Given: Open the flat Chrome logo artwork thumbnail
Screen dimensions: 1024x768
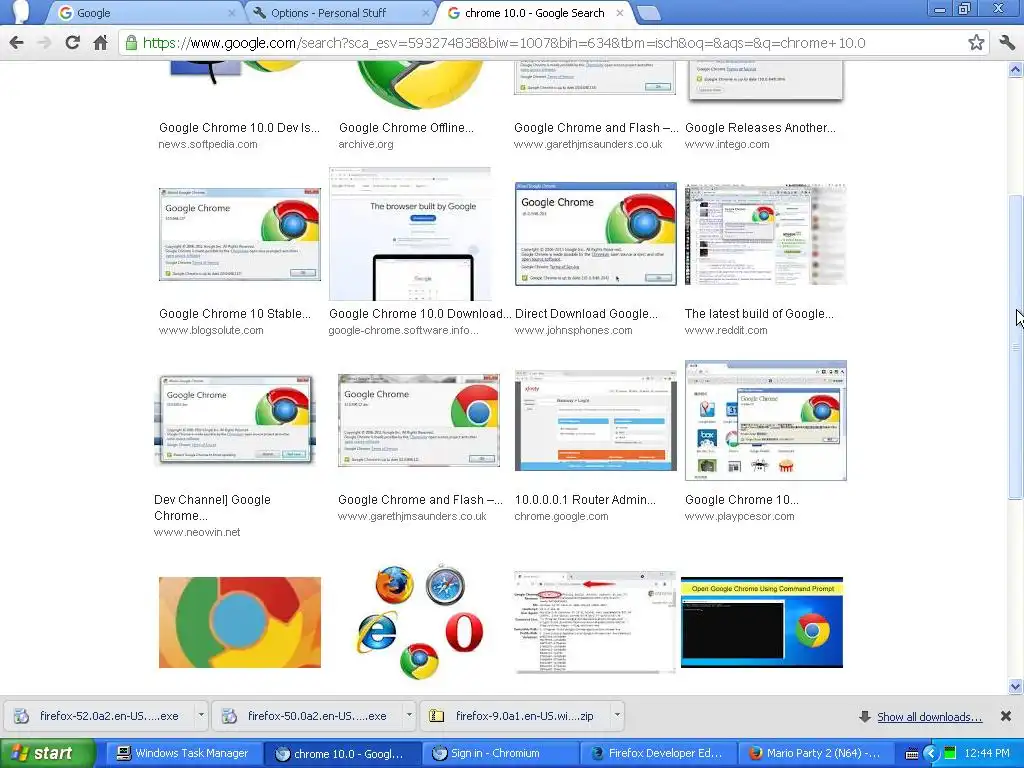Looking at the screenshot, I should [240, 622].
